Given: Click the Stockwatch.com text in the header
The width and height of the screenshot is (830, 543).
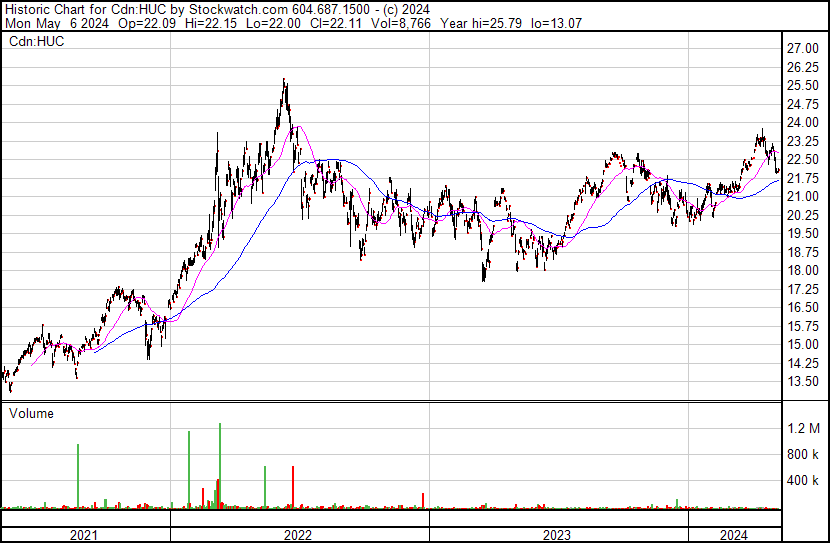Looking at the screenshot, I should coord(239,10).
